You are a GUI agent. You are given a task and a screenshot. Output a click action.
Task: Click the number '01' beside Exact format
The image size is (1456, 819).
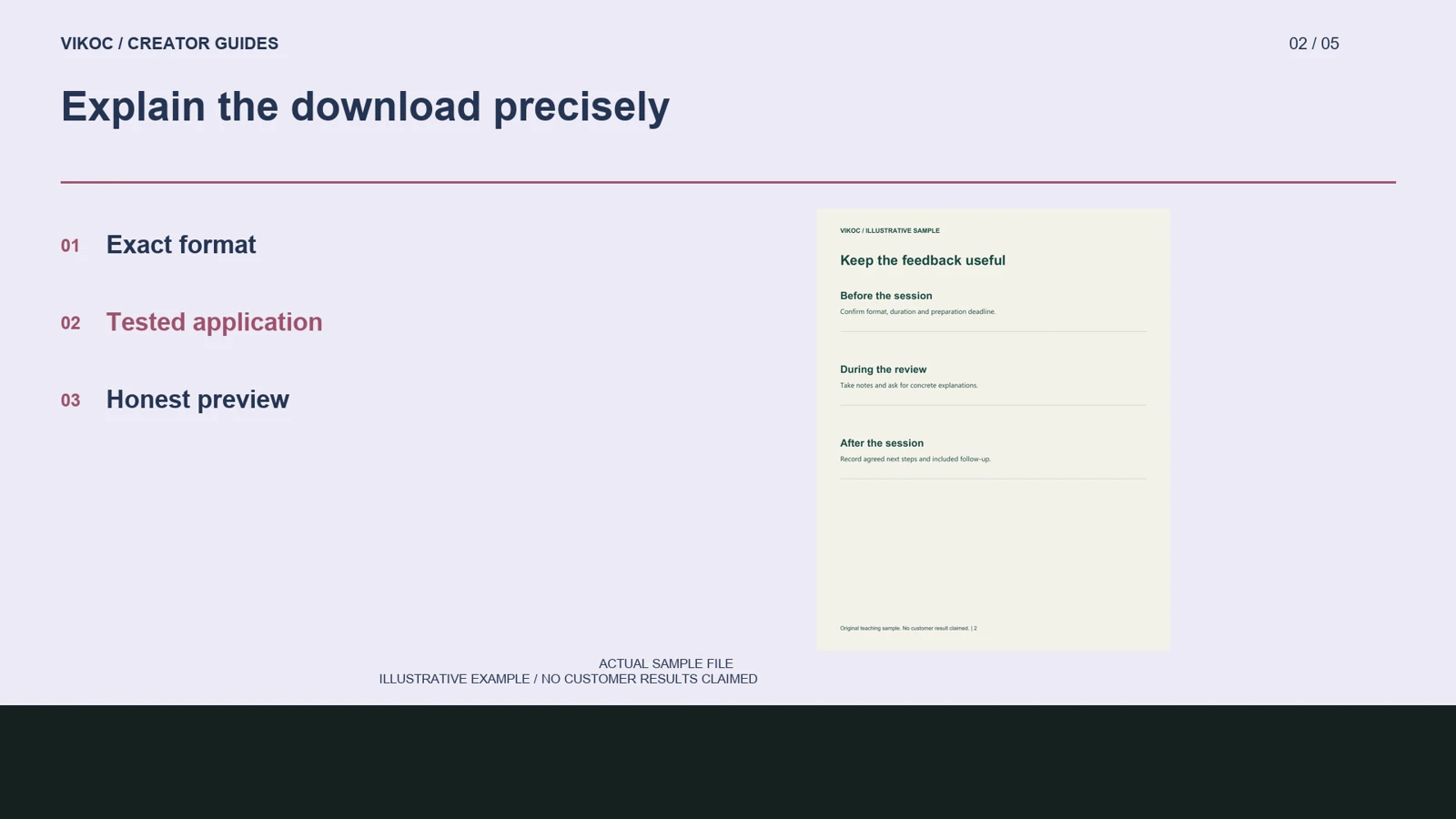tap(70, 246)
